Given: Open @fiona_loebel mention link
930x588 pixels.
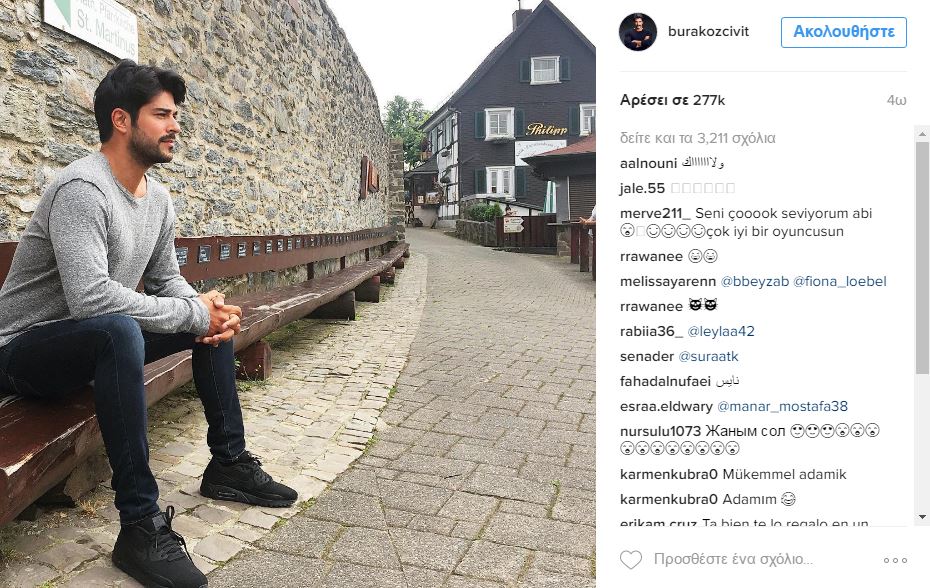Looking at the screenshot, I should tap(840, 282).
